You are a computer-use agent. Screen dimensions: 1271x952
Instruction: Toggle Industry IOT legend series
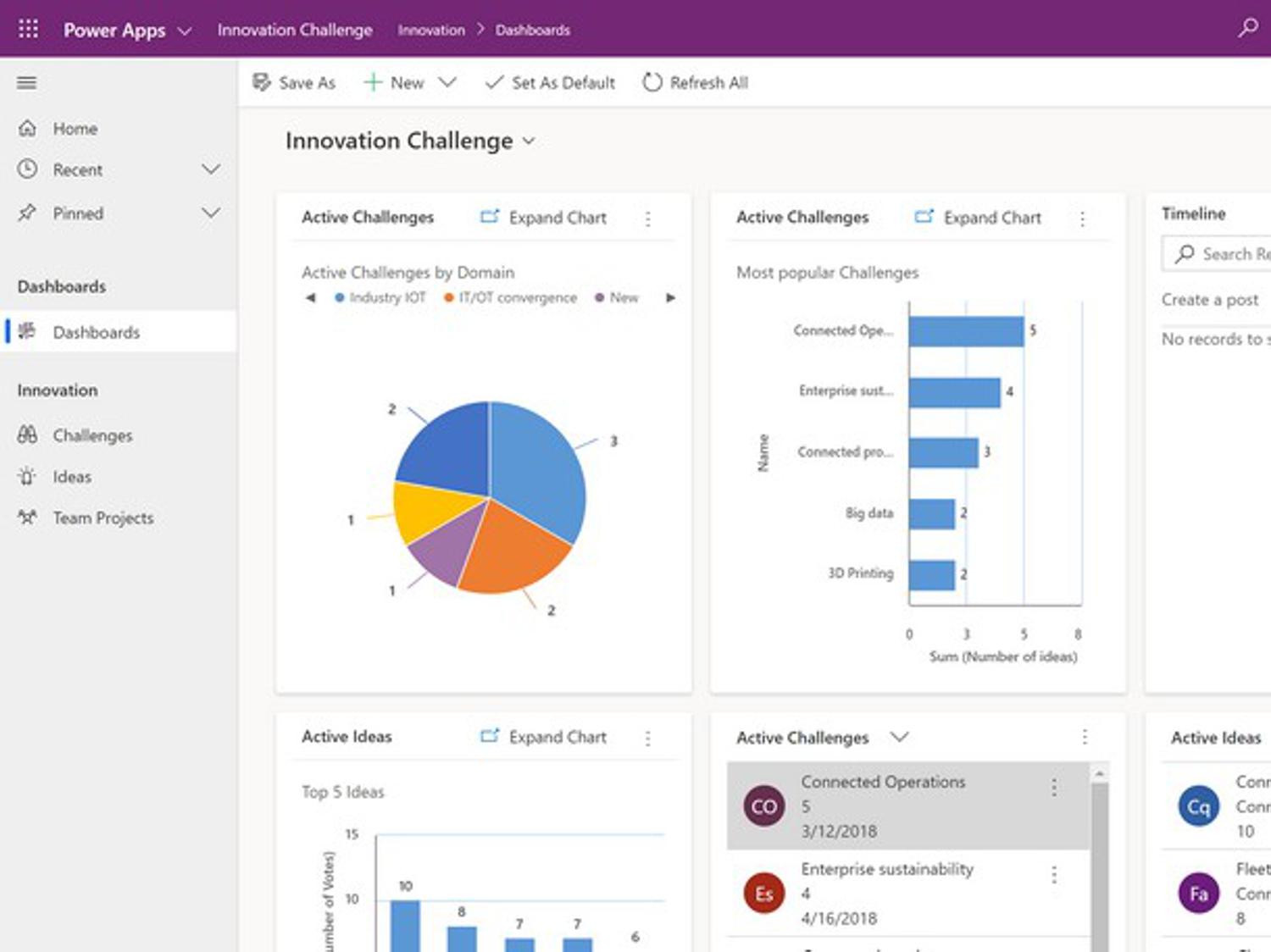click(380, 298)
